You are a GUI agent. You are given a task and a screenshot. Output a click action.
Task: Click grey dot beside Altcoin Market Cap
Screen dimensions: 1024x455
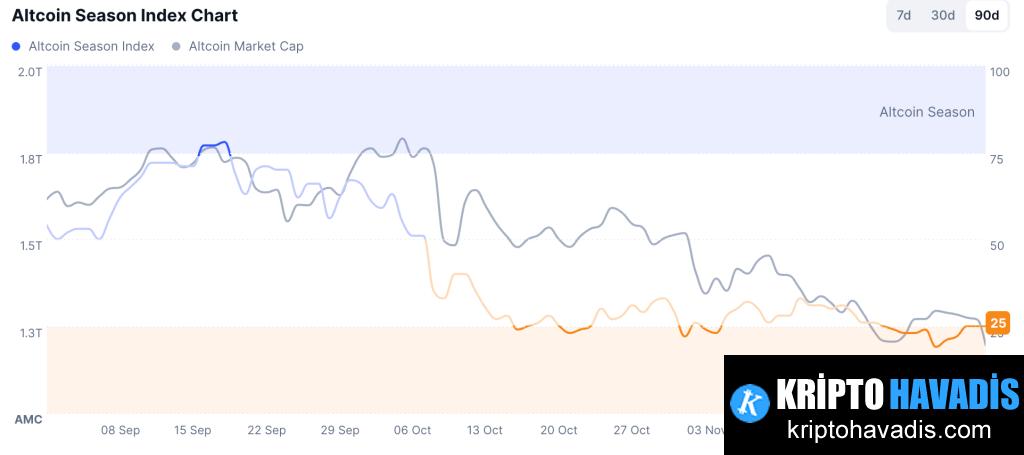(177, 46)
